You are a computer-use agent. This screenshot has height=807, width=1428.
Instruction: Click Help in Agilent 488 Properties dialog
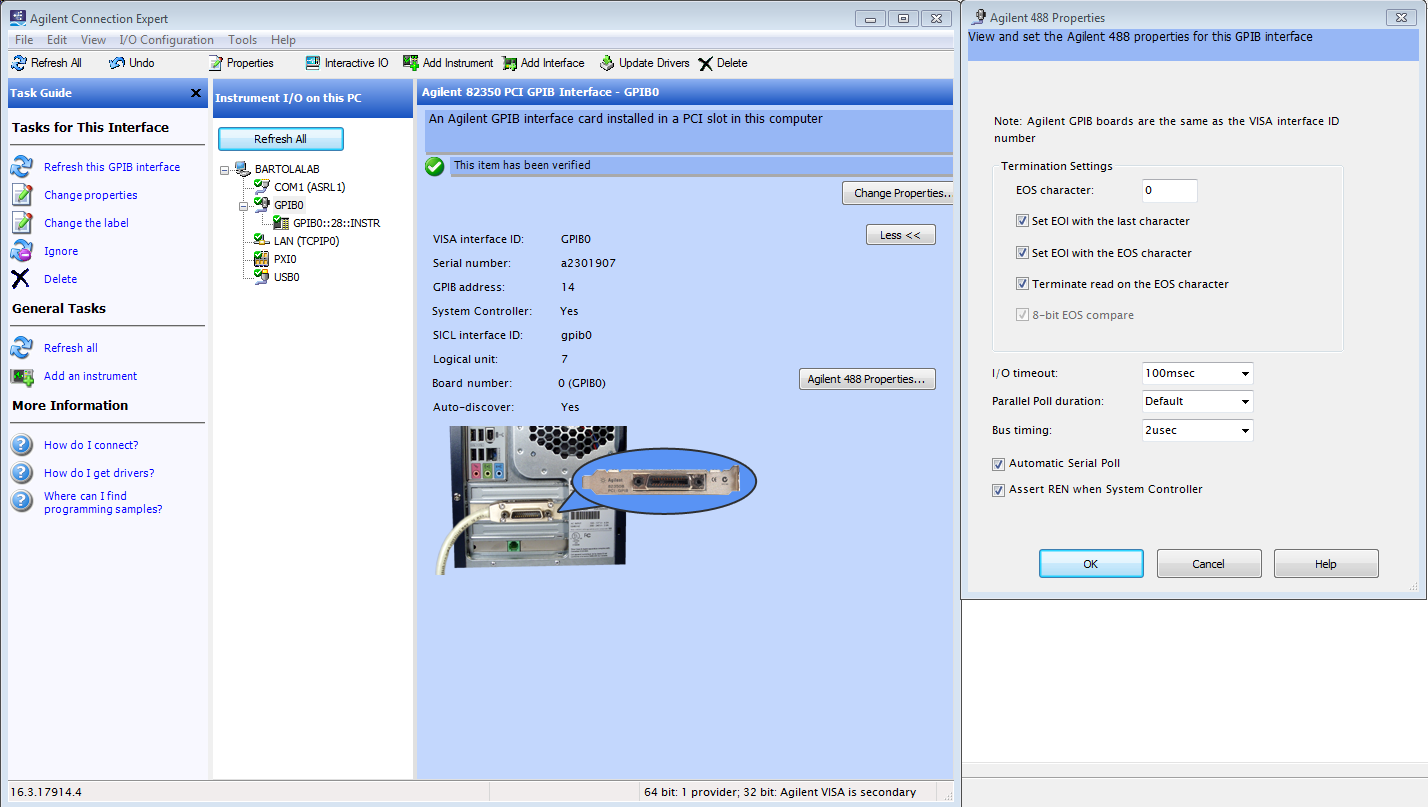pos(1326,564)
